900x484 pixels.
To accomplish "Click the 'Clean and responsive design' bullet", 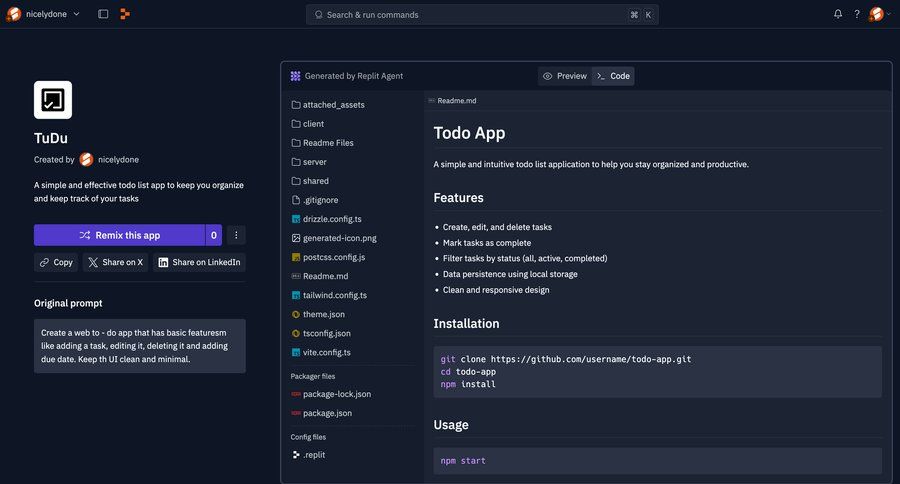I will tap(496, 290).
